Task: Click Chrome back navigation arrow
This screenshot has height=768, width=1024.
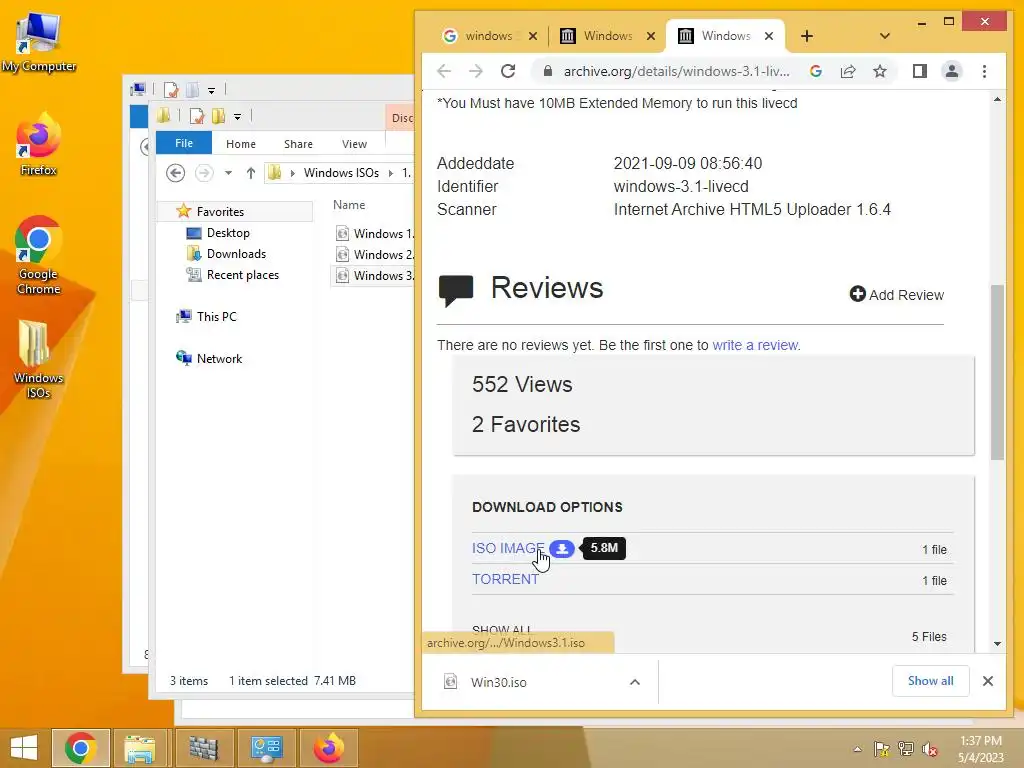Action: tap(444, 71)
